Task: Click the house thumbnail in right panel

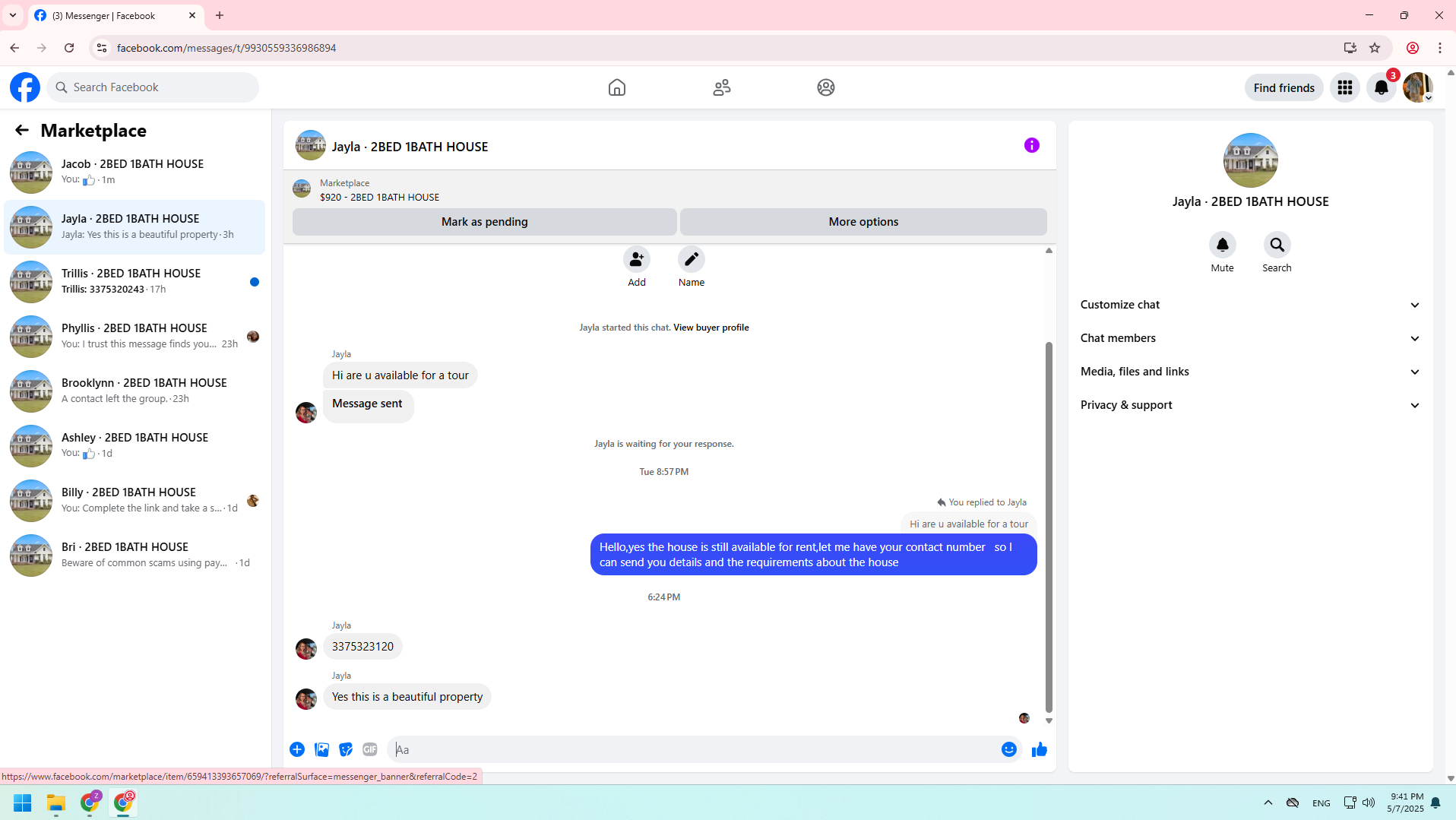Action: tap(1250, 160)
